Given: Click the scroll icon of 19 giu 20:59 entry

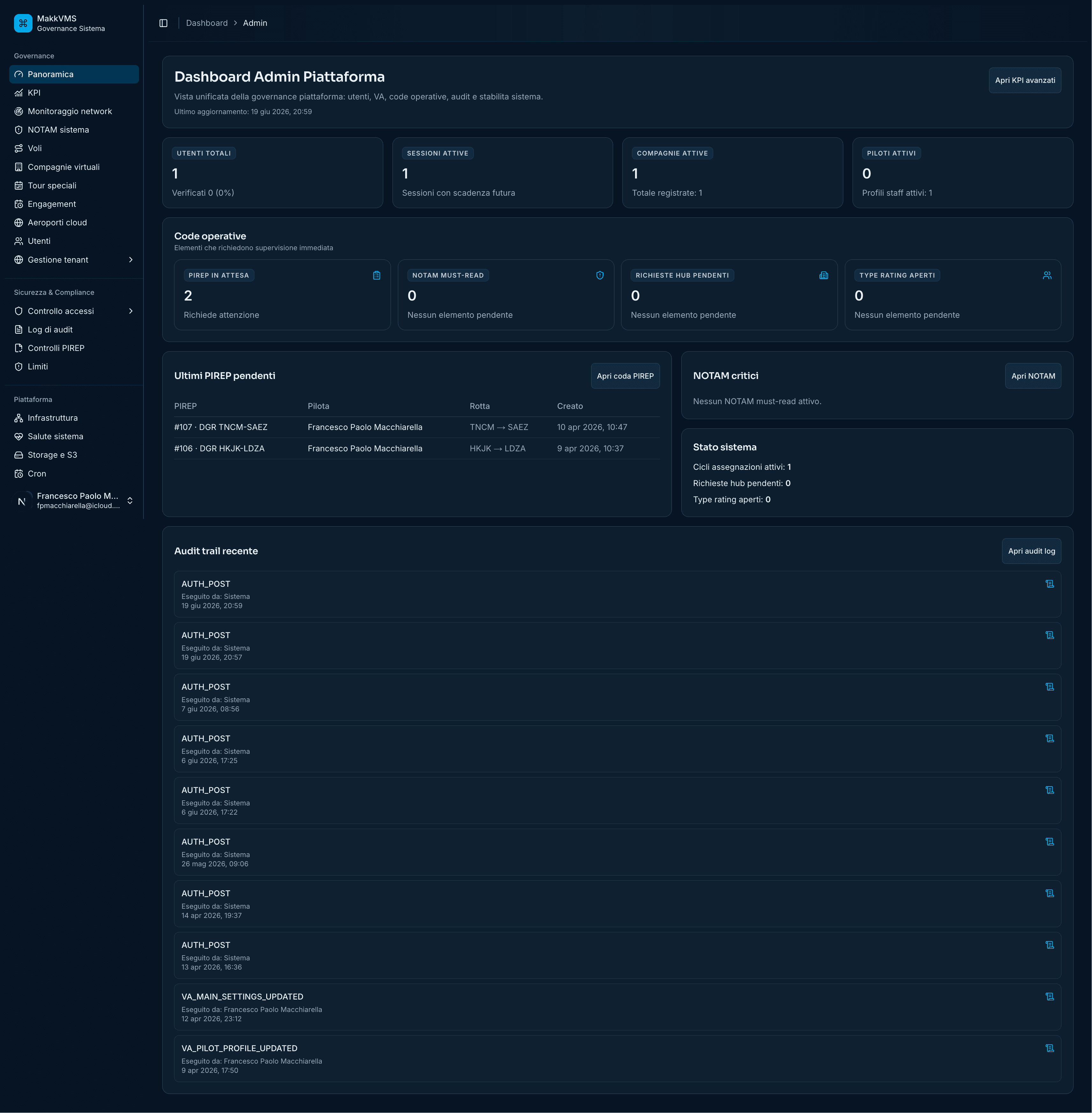Looking at the screenshot, I should point(1050,584).
